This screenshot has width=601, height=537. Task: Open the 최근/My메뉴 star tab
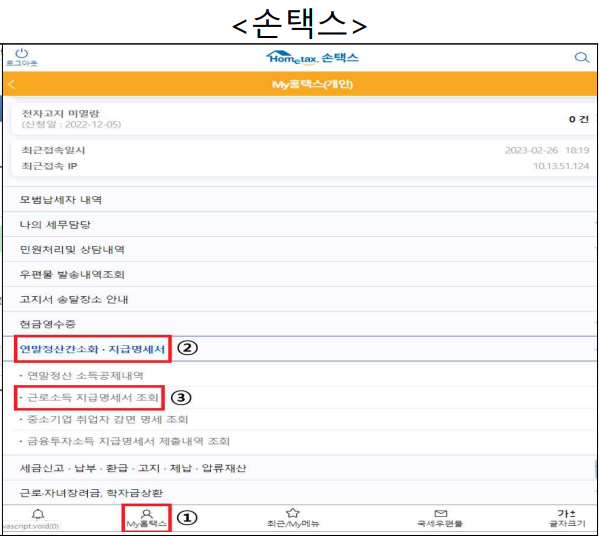293,518
